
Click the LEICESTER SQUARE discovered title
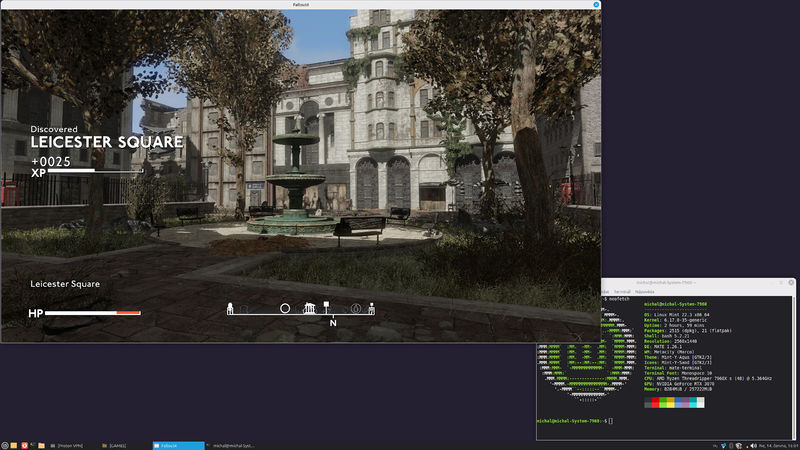click(x=107, y=142)
